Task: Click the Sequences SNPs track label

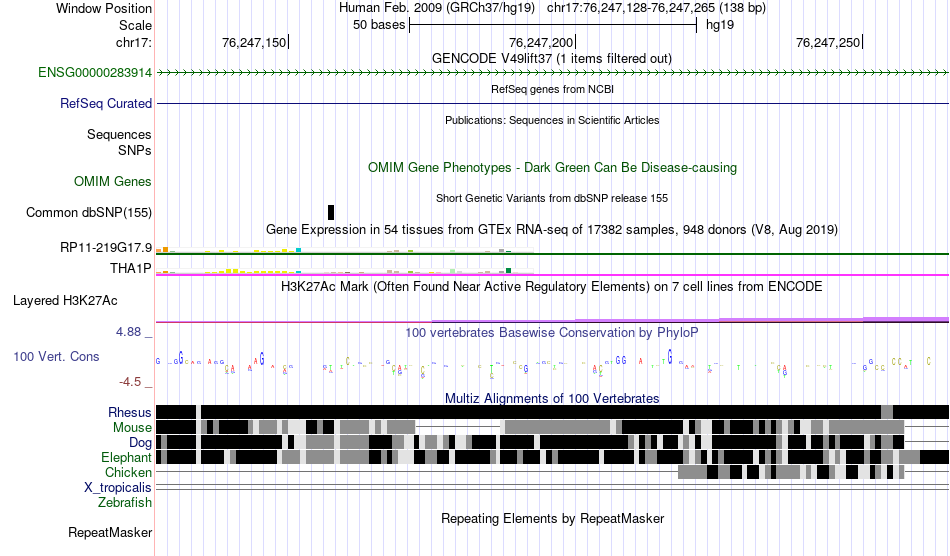Action: click(x=119, y=142)
